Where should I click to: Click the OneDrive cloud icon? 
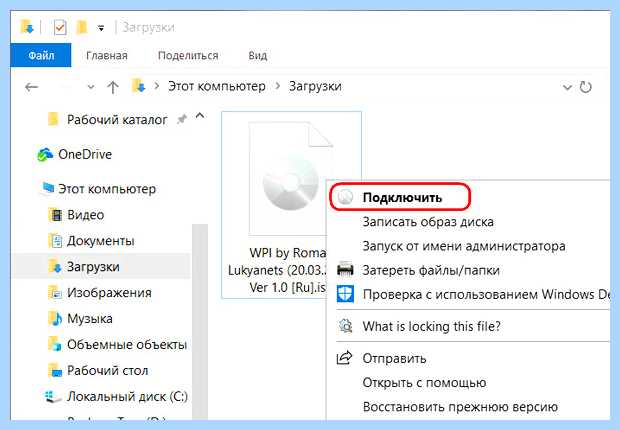coord(45,155)
